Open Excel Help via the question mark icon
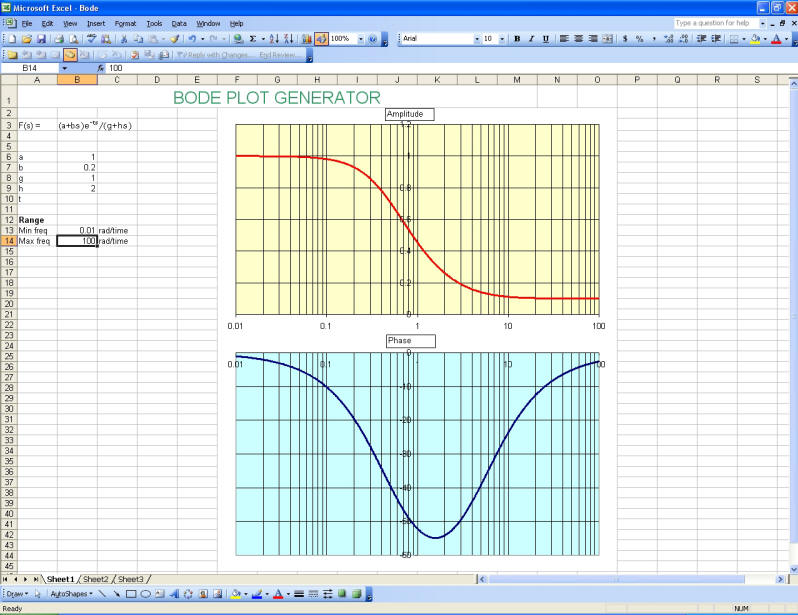Screen dimensions: 798x615 click(373, 39)
